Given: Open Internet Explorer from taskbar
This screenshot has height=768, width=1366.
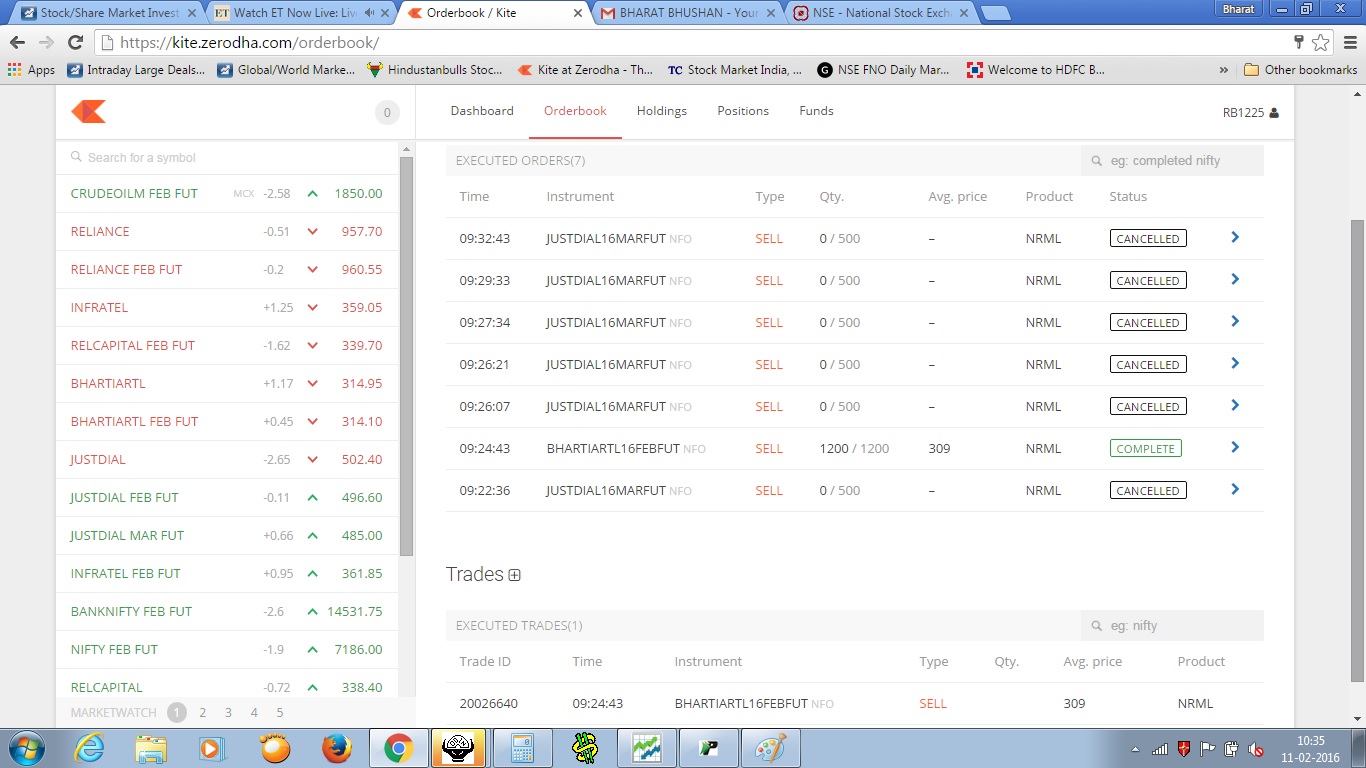Looking at the screenshot, I should (89, 748).
